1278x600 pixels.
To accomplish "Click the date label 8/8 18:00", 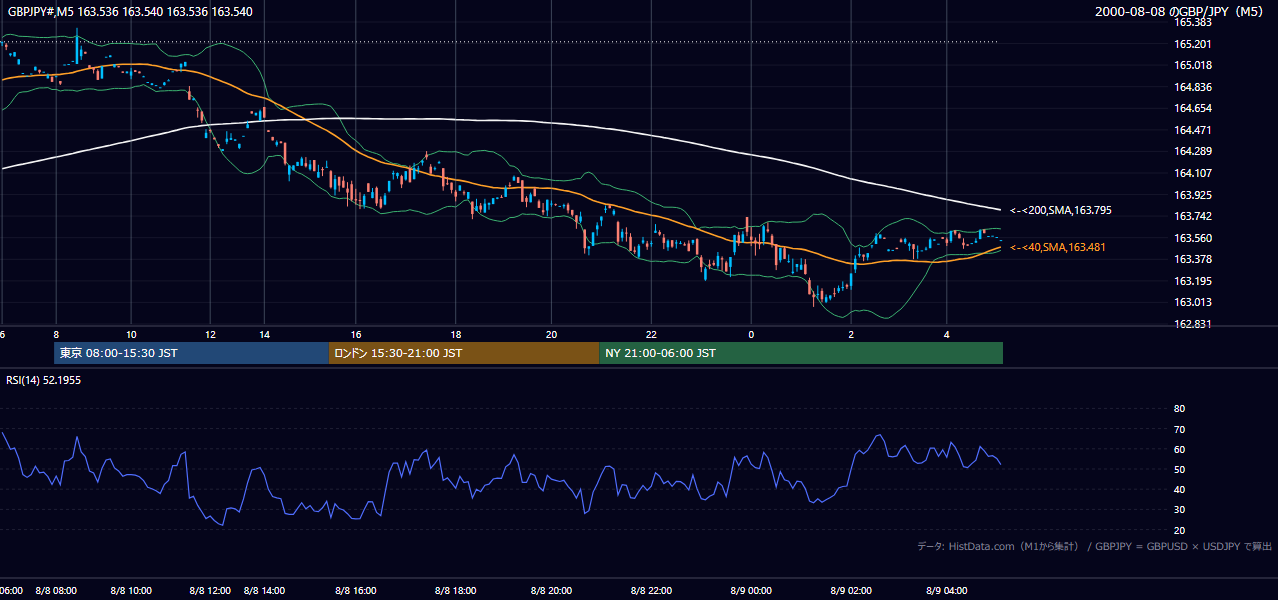I will click(x=455, y=591).
